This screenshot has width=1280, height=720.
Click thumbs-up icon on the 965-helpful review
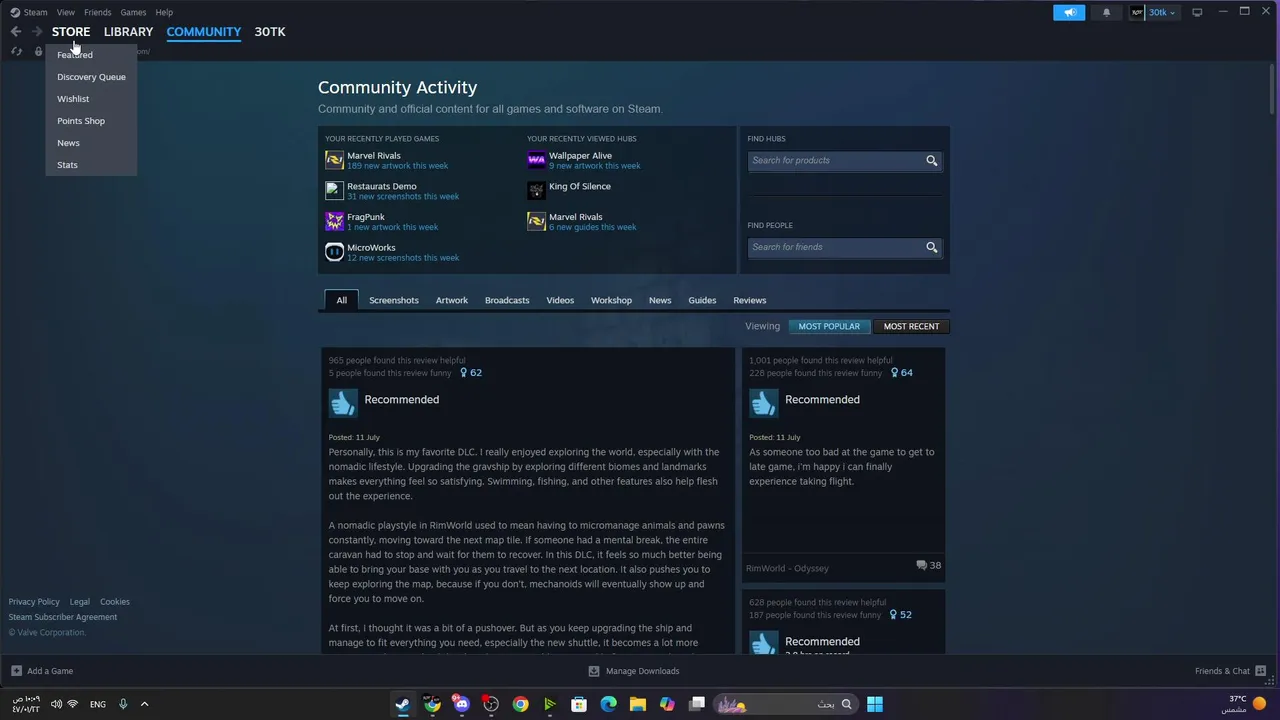(x=343, y=402)
